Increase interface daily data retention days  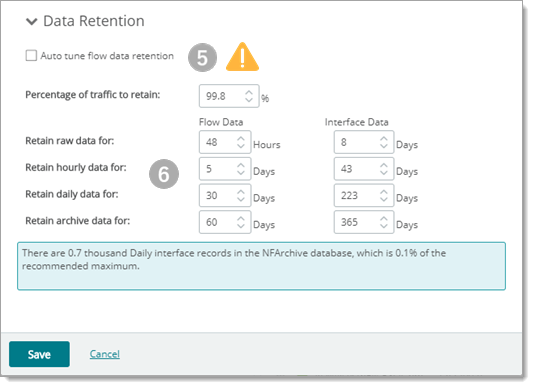click(x=384, y=192)
